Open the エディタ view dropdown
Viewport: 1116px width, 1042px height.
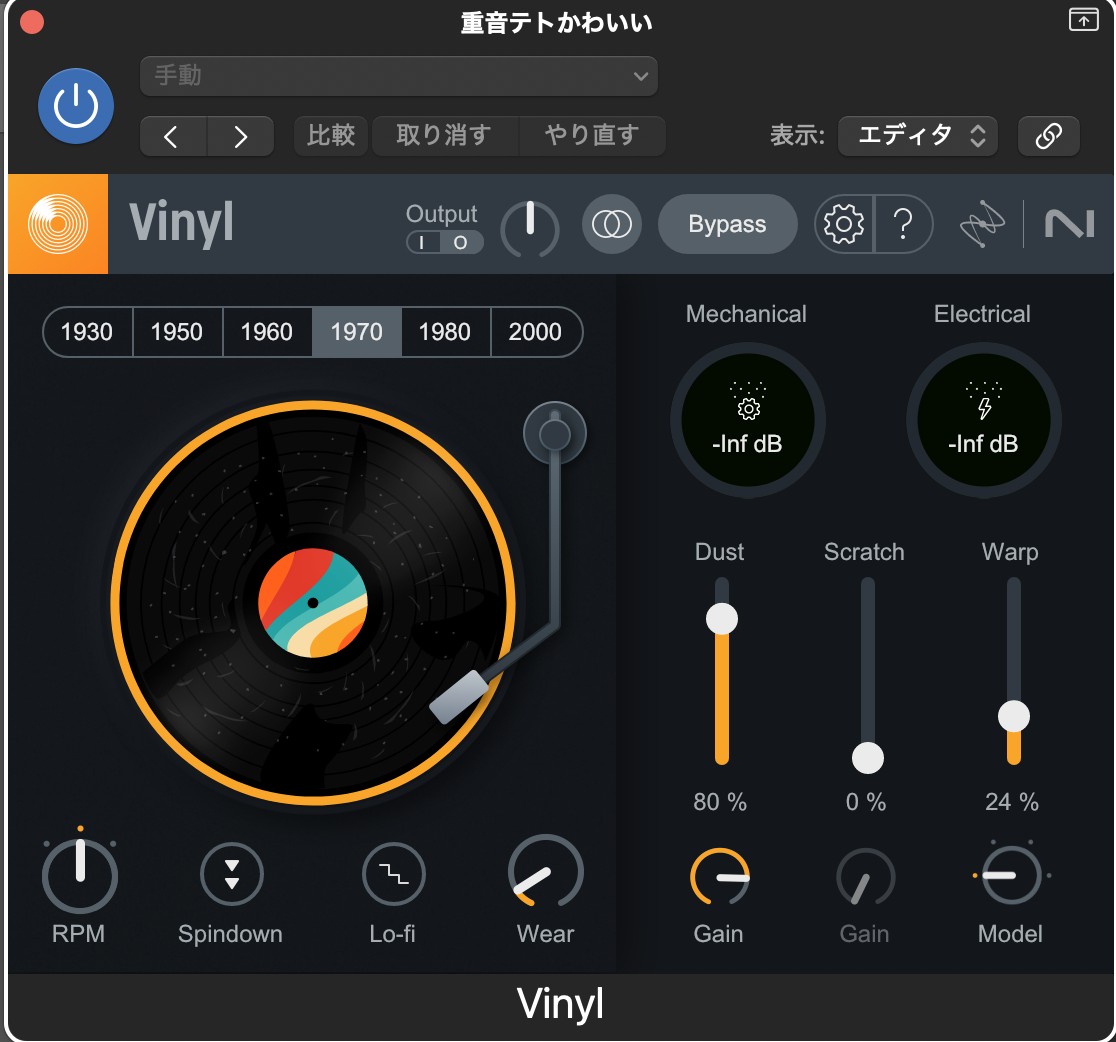pyautogui.click(x=917, y=135)
